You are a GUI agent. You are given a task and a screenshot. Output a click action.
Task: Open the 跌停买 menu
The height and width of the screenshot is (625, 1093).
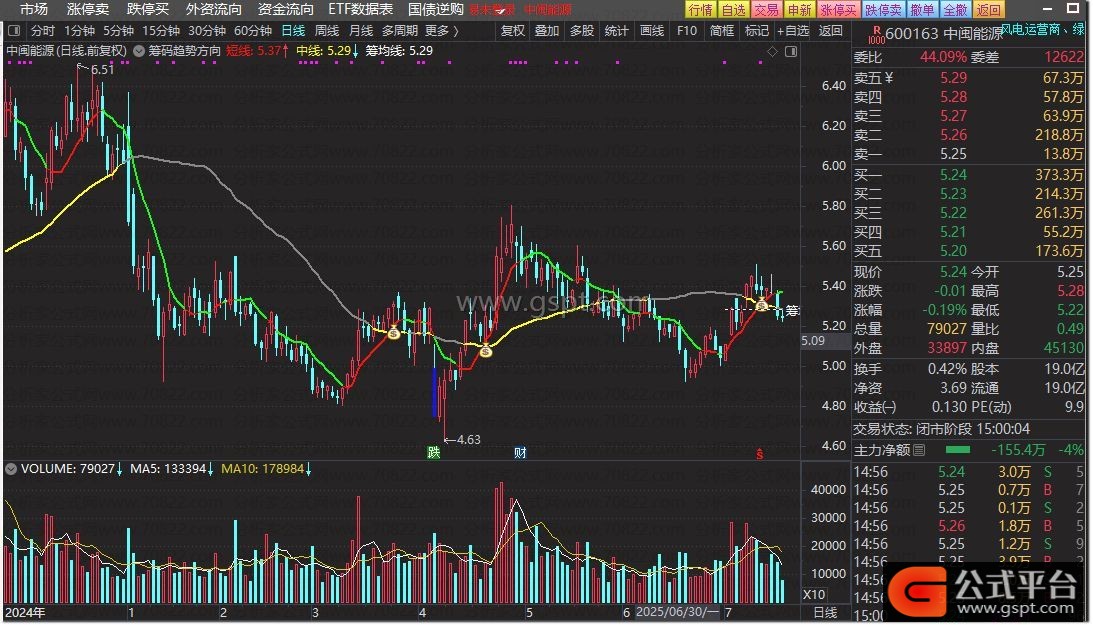[148, 10]
